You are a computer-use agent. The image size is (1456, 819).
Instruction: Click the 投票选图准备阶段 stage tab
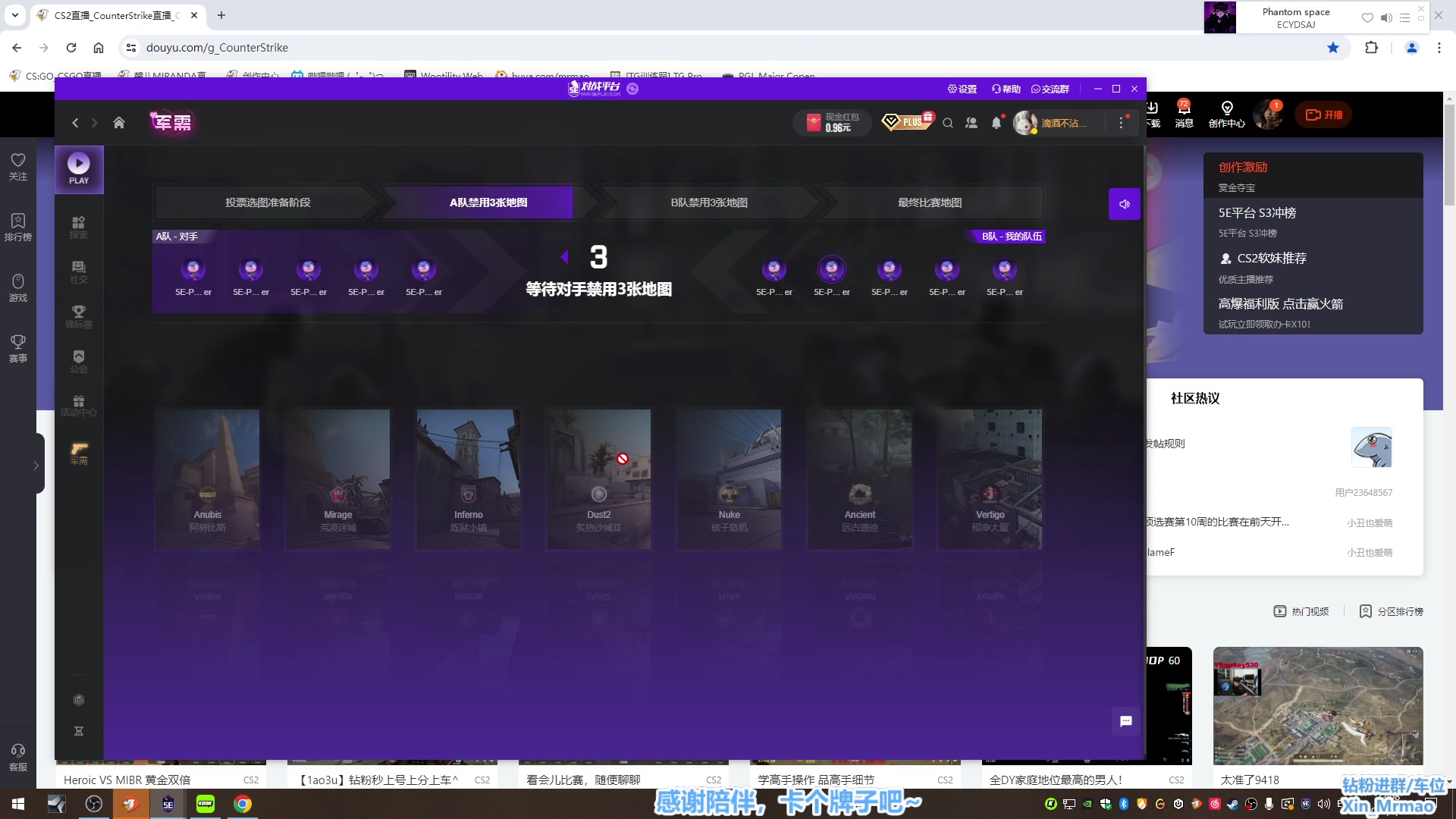click(x=268, y=202)
